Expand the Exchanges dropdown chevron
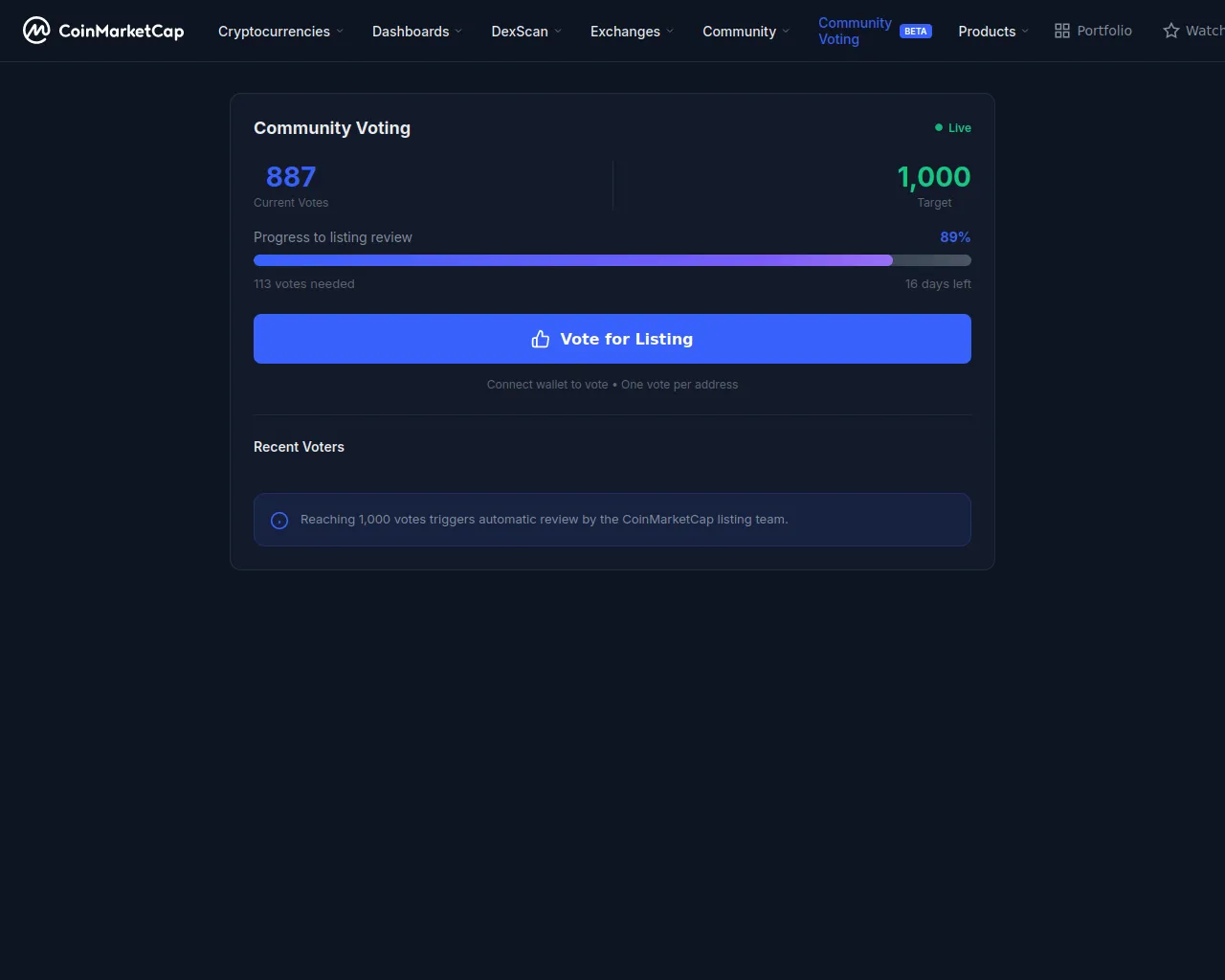 (670, 31)
